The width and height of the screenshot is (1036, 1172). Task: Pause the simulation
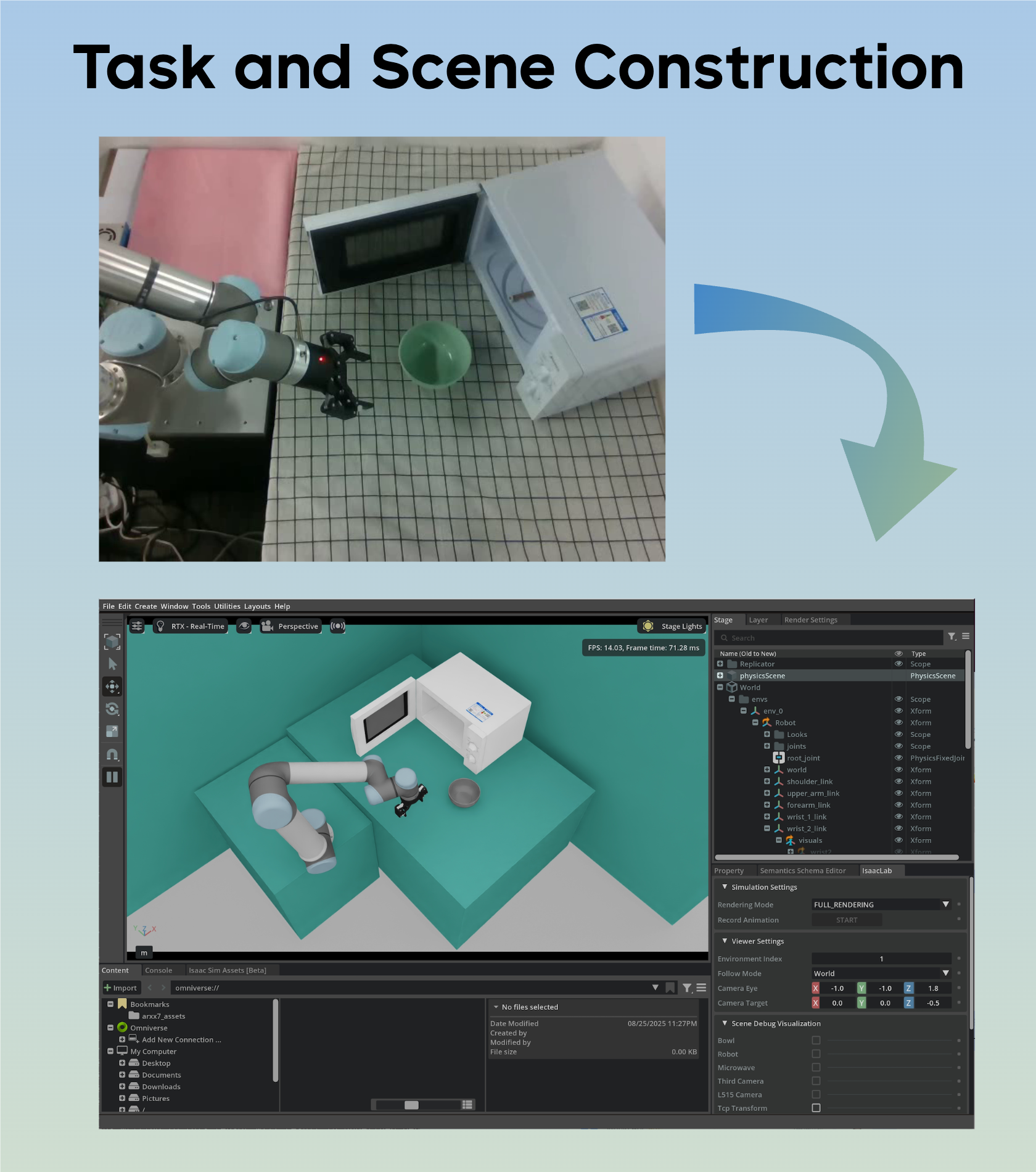click(x=112, y=777)
